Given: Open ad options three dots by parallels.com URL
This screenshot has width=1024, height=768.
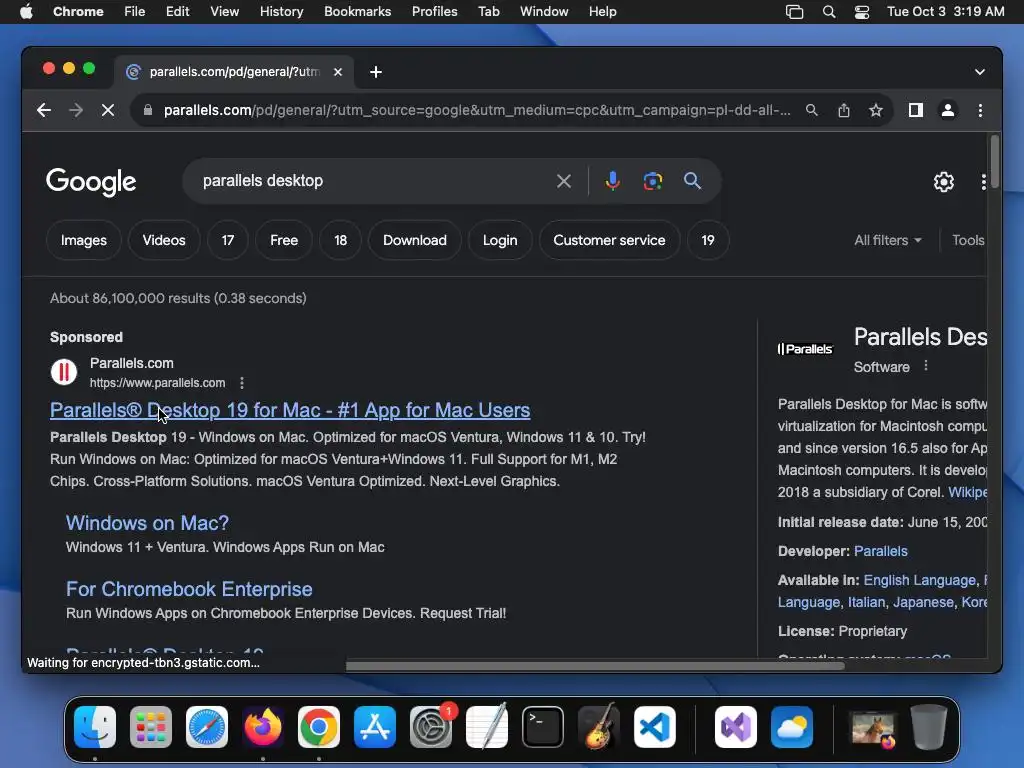Looking at the screenshot, I should 242,383.
